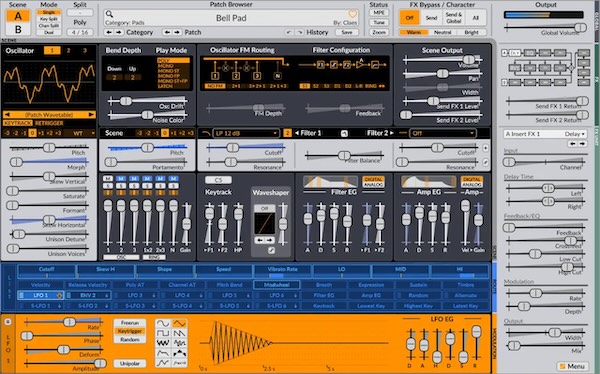Load previous patch with left arrow
This screenshot has width=600, height=374.
coord(167,33)
